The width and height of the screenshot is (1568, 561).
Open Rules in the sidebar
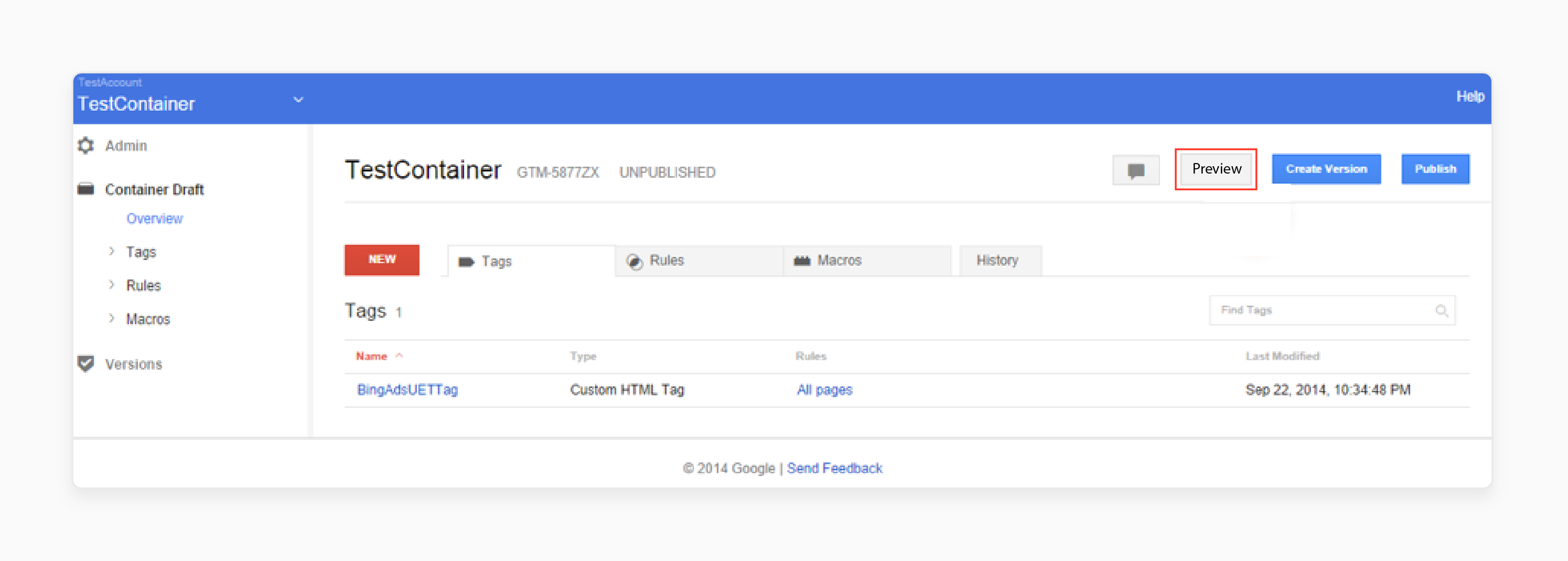pyautogui.click(x=144, y=285)
